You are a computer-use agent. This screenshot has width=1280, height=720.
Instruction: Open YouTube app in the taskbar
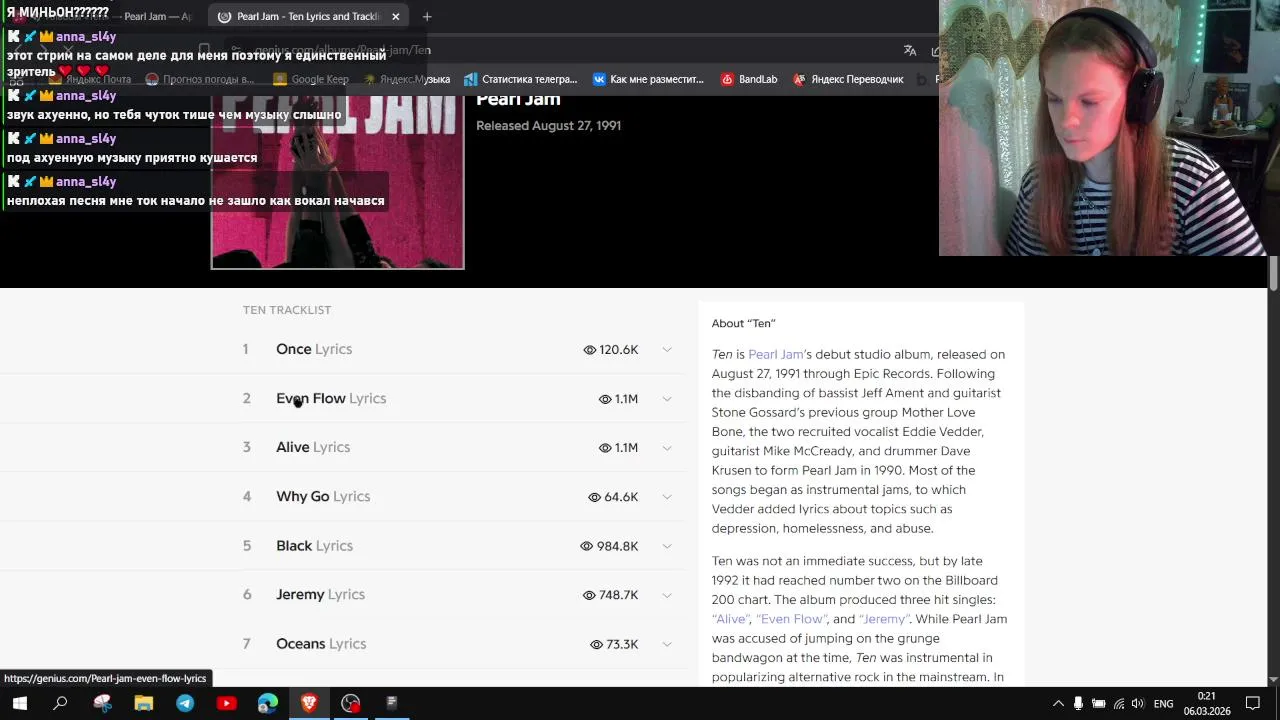click(226, 703)
